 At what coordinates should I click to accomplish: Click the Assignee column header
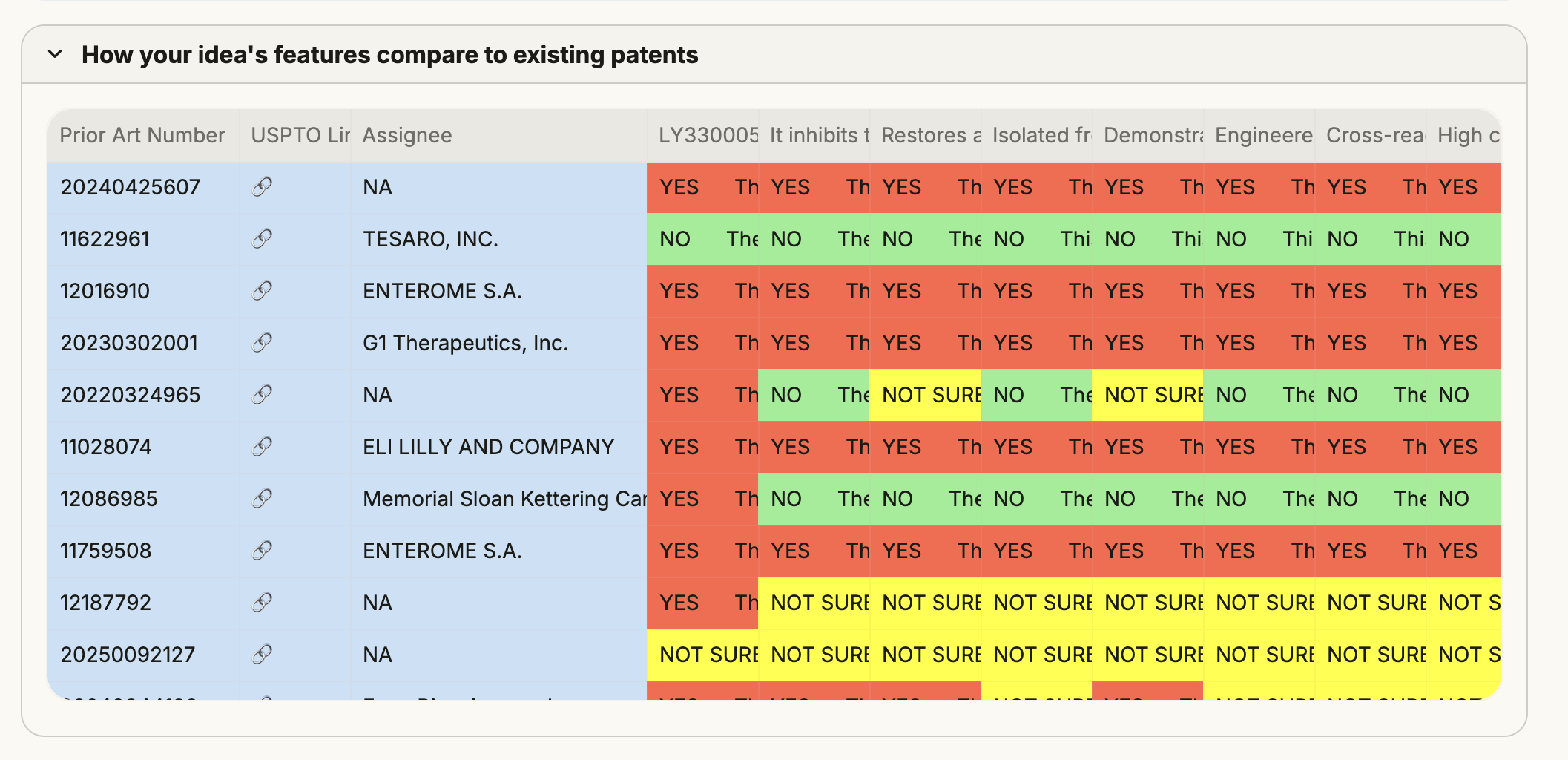coord(406,135)
